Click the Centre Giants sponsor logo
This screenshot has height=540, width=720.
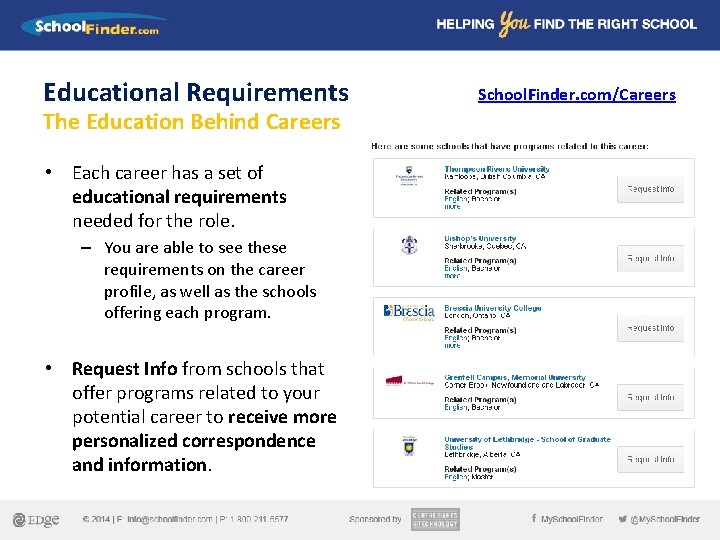point(435,519)
